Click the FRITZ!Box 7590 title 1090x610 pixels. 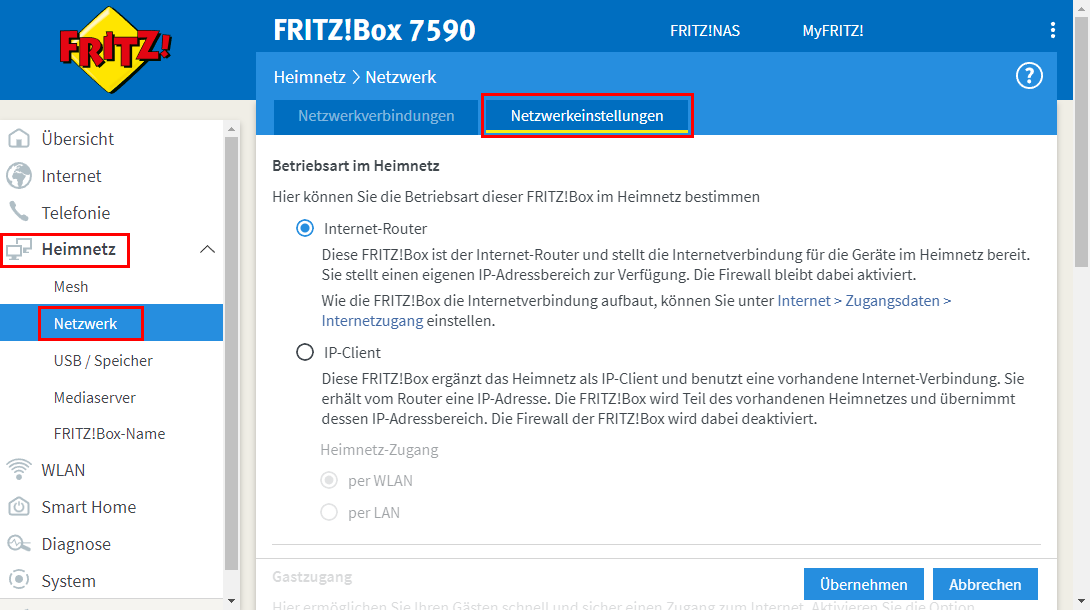point(374,30)
